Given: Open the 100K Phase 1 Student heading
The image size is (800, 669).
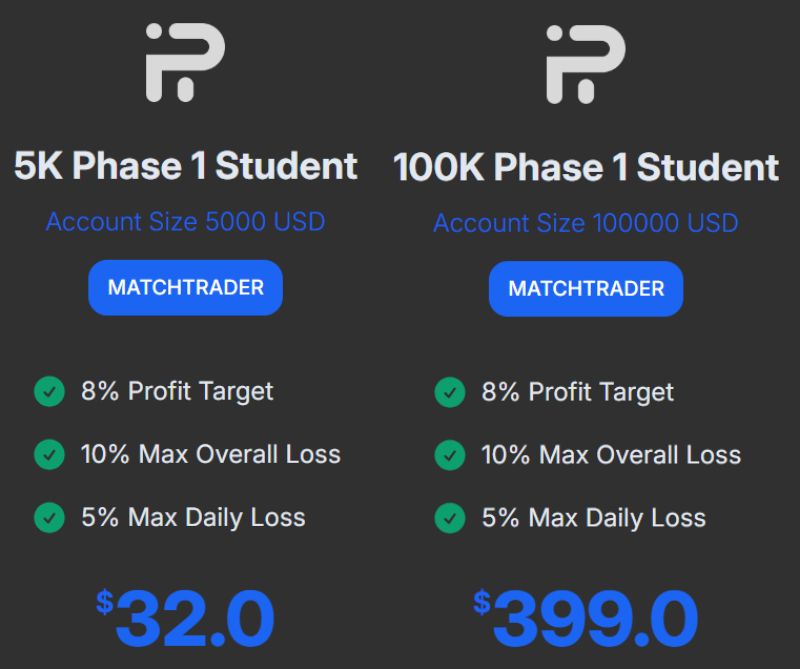Looking at the screenshot, I should (586, 167).
